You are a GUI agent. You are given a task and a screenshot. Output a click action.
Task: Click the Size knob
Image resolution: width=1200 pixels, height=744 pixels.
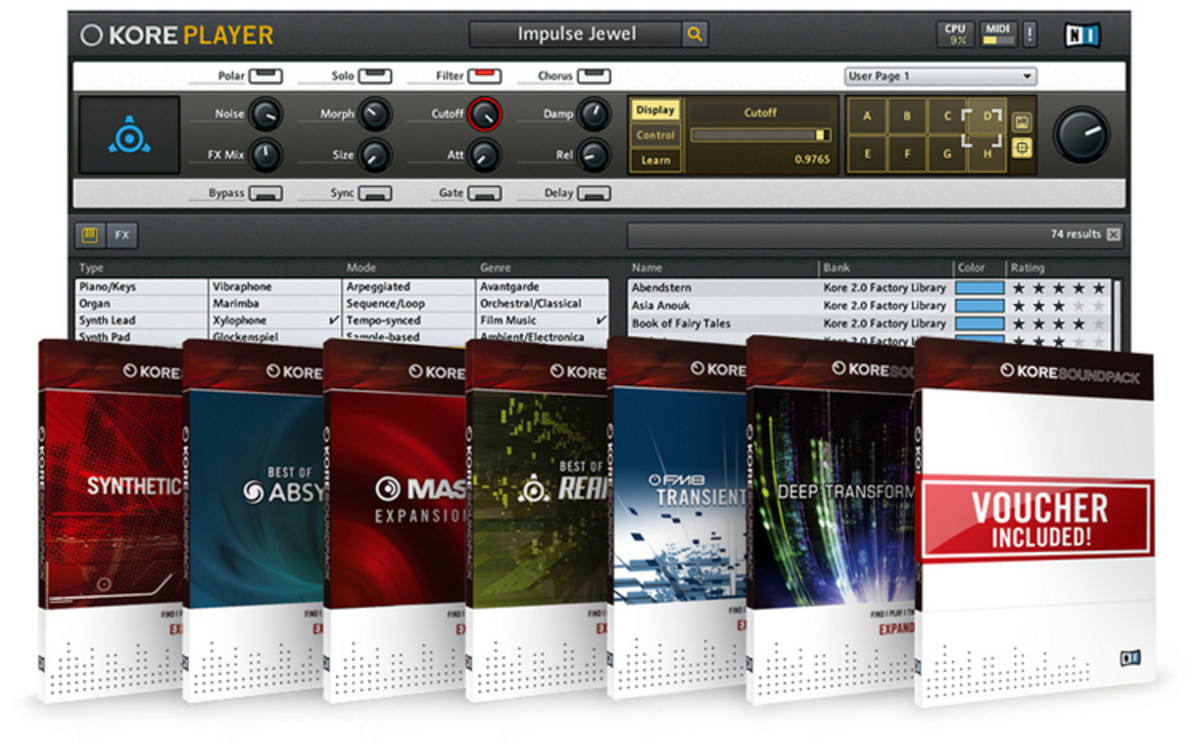click(374, 155)
